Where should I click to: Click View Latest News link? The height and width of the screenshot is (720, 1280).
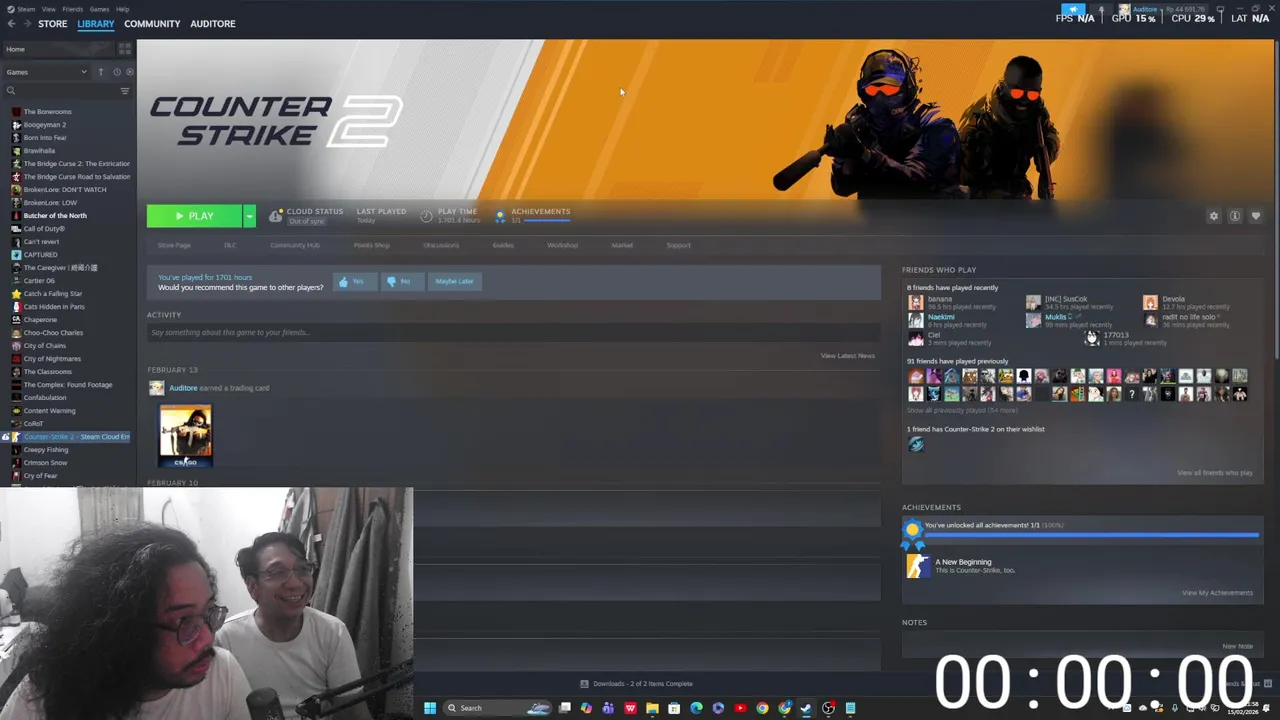[848, 356]
